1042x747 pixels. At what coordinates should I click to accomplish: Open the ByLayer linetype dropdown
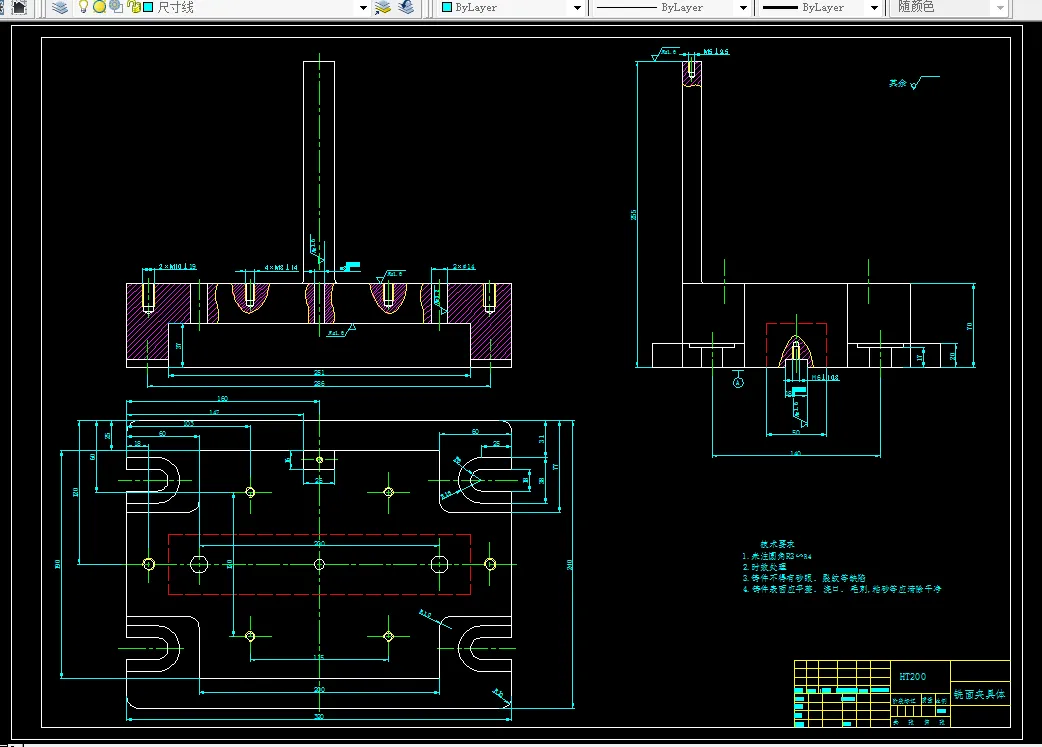(x=743, y=7)
